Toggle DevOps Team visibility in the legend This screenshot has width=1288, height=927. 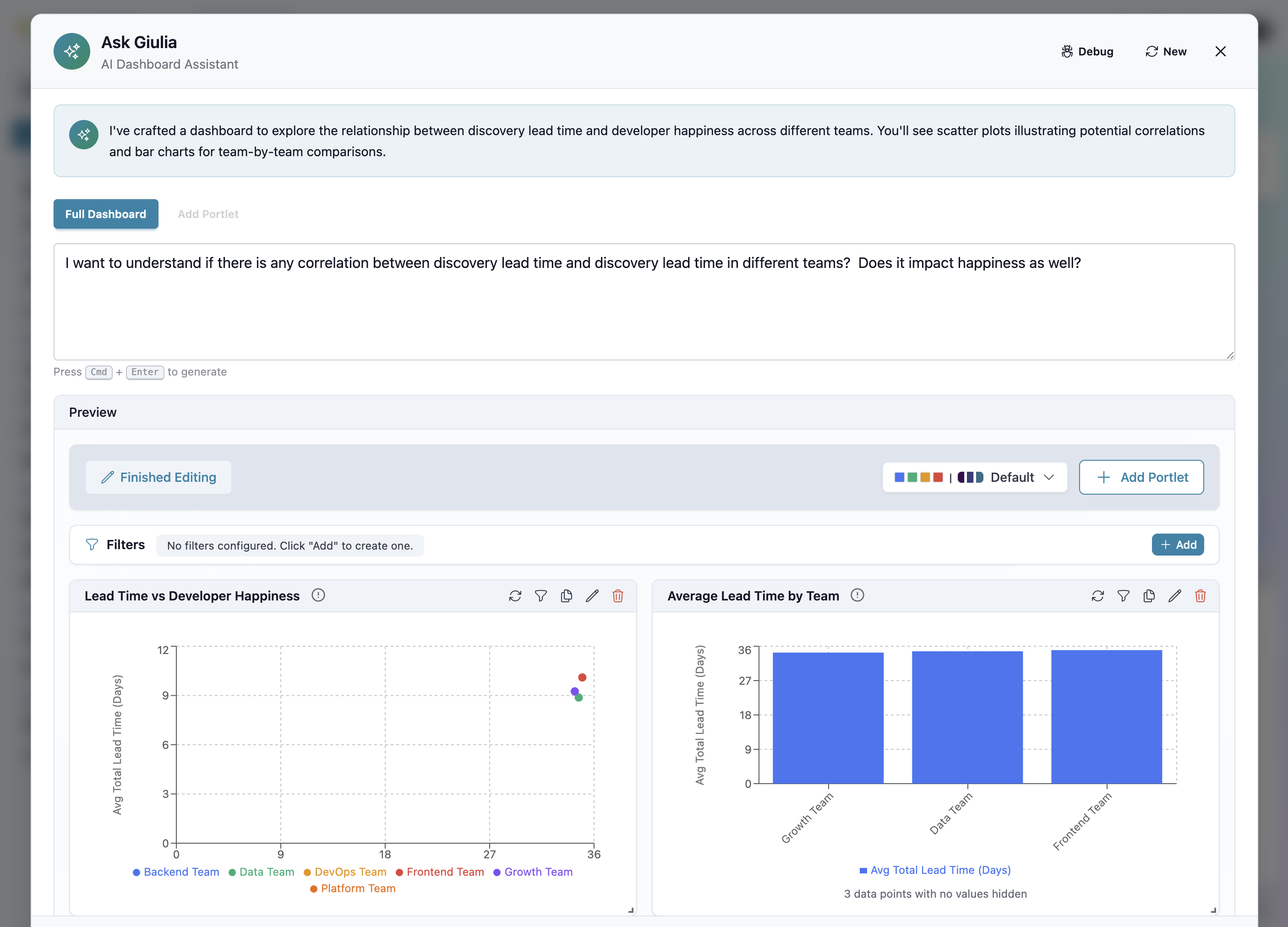tap(345, 872)
